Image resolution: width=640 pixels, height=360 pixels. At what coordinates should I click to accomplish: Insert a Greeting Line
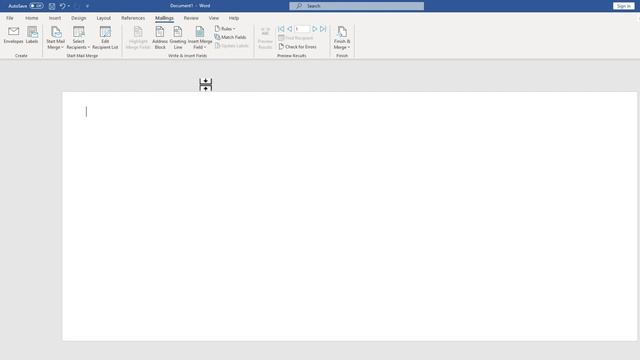click(x=178, y=38)
